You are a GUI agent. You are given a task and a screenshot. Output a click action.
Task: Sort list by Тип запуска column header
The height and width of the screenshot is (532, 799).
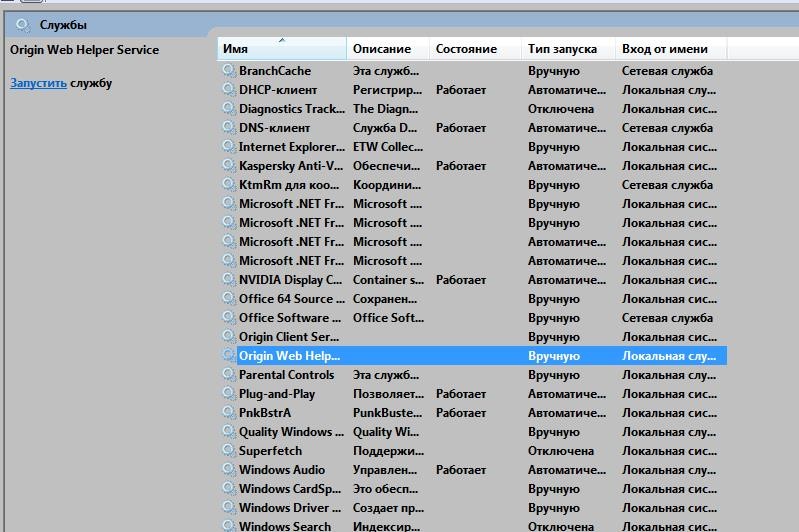pyautogui.click(x=566, y=49)
